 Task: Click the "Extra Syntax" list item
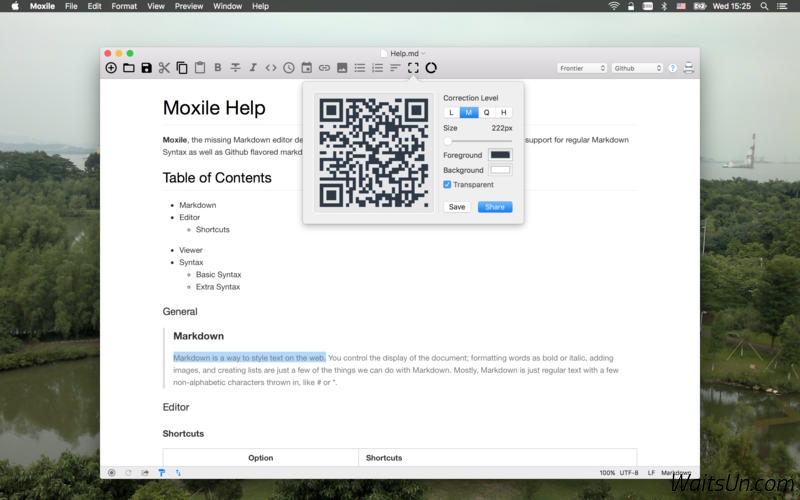pyautogui.click(x=218, y=287)
